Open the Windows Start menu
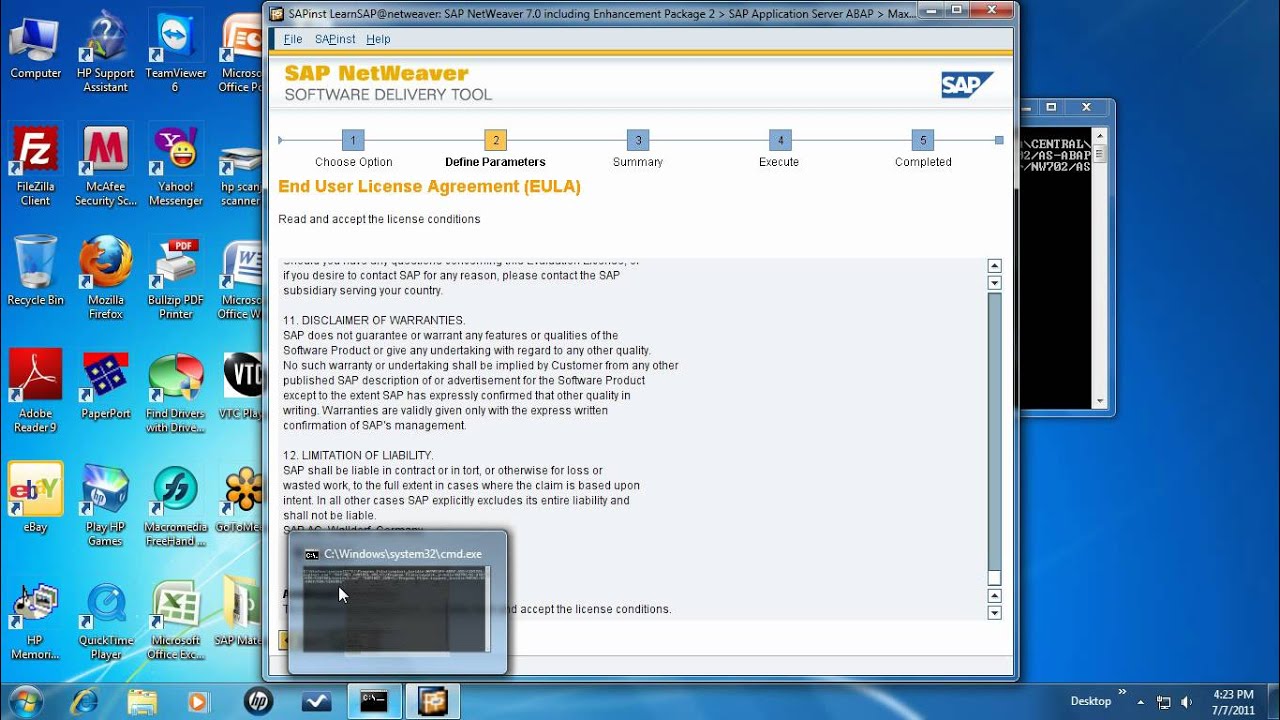The image size is (1280, 720). (27, 700)
